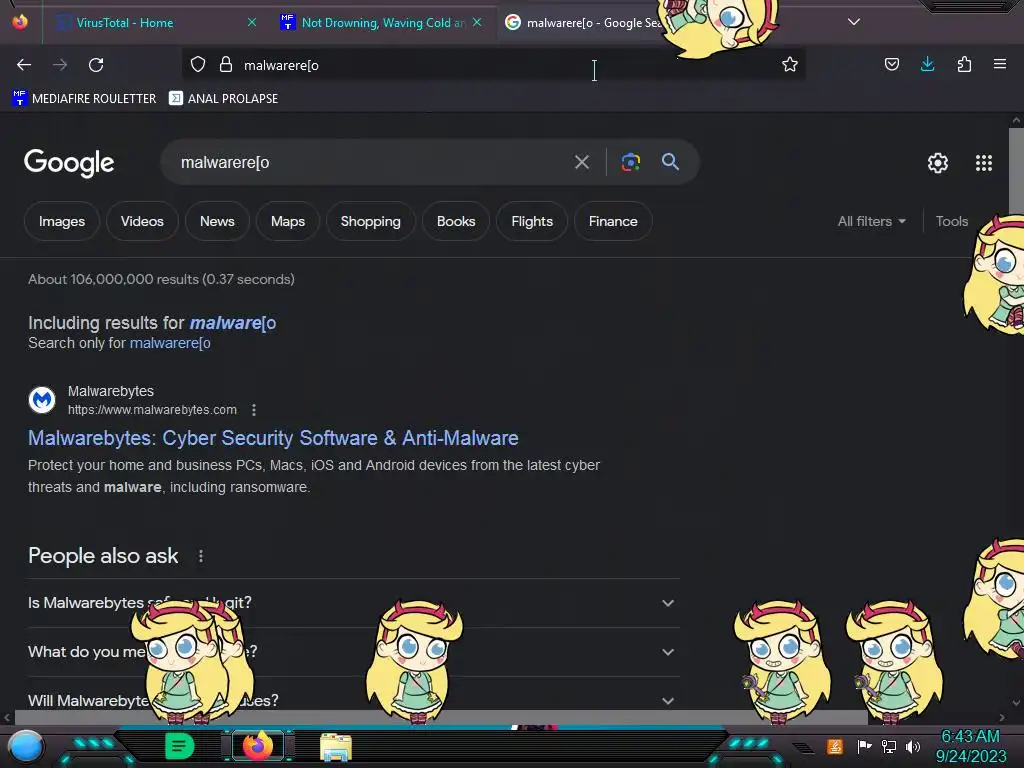
Task: Click the www.malwarebytes.com URL
Action: point(152,410)
